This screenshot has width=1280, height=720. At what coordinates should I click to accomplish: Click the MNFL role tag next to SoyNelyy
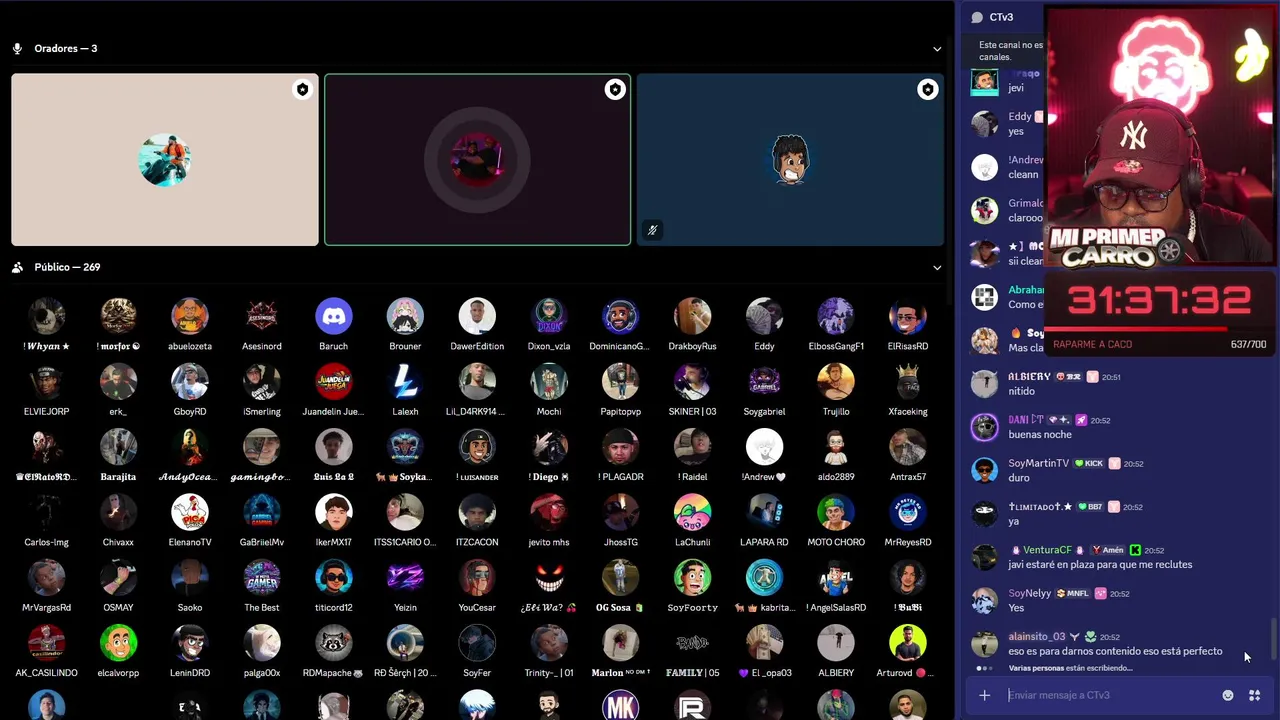point(1073,593)
